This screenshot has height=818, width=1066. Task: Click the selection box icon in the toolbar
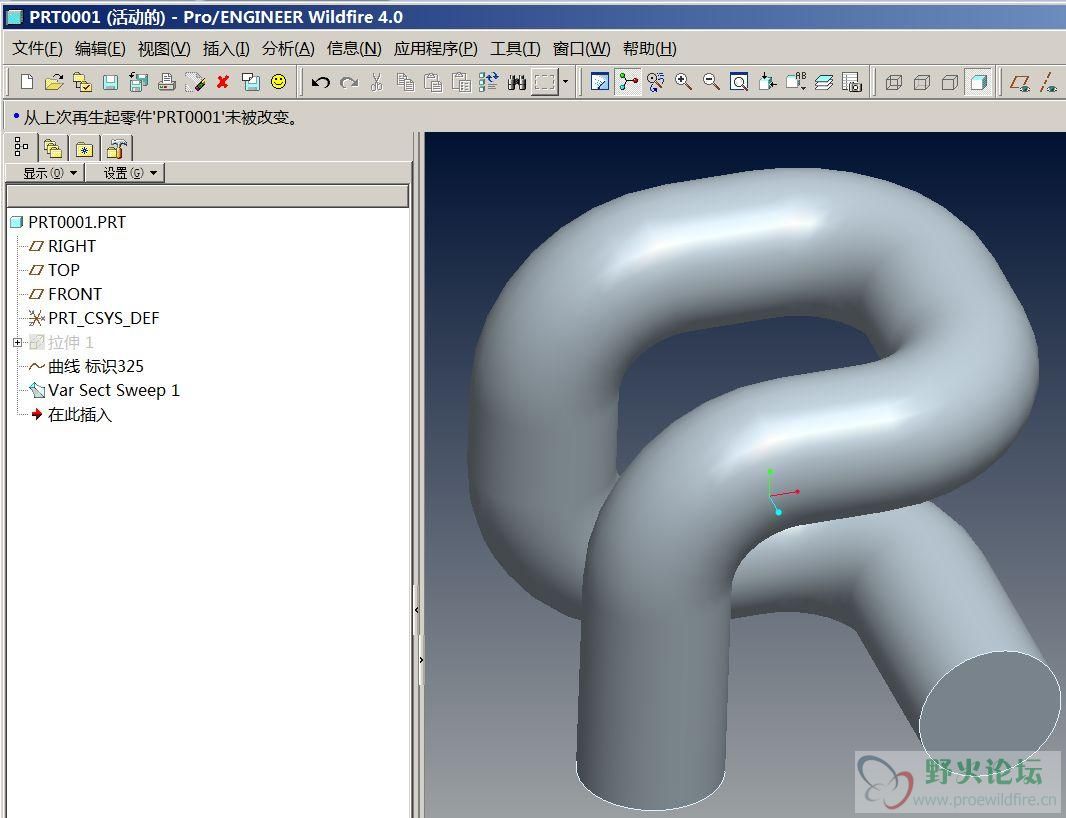tap(545, 82)
